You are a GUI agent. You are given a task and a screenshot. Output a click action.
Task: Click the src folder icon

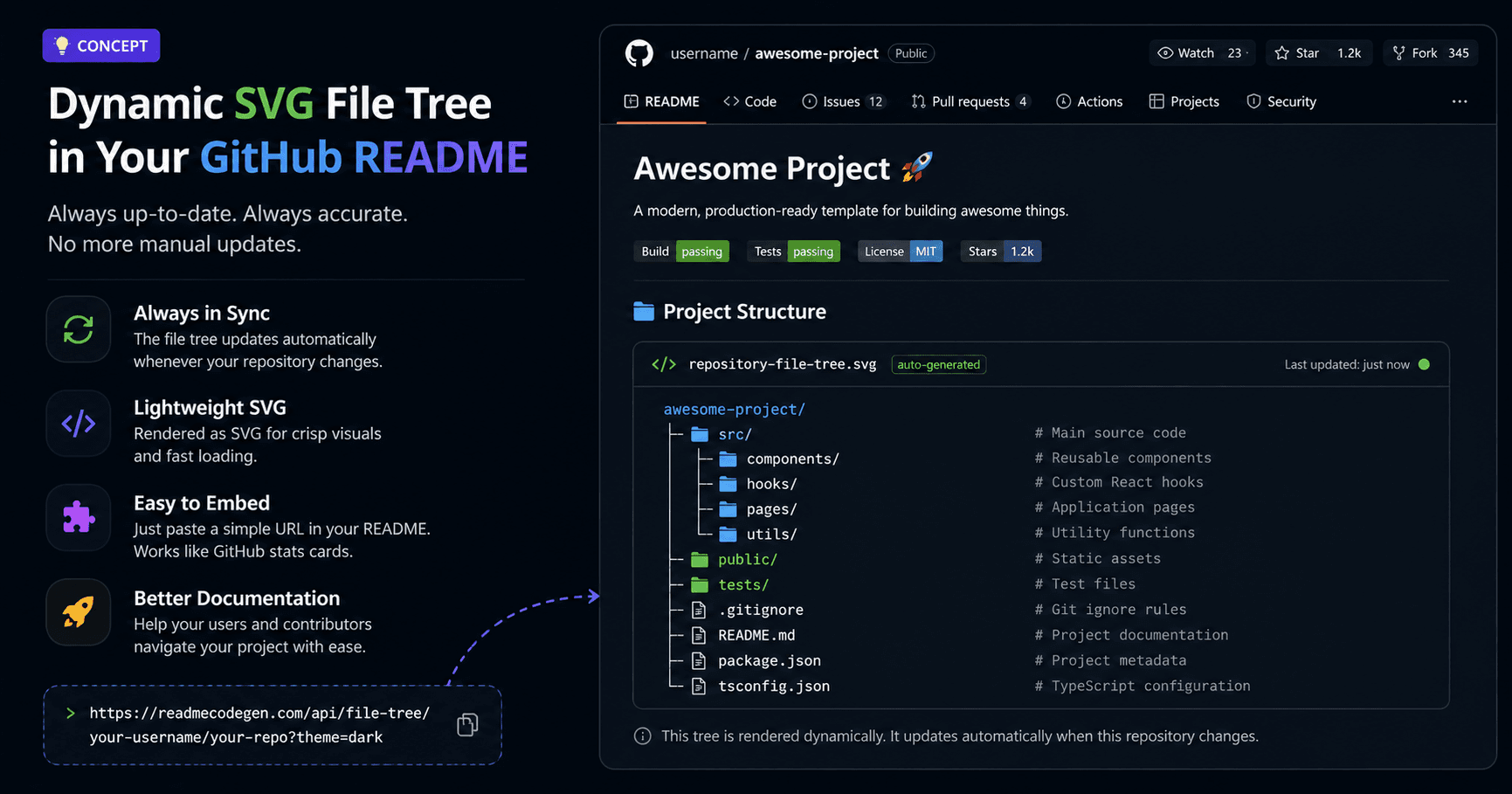700,434
